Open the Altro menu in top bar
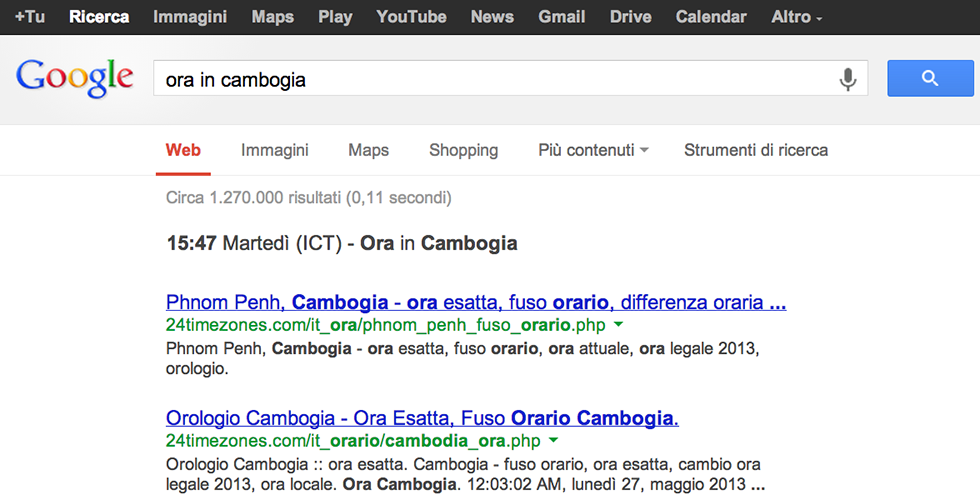Screen dimensions: 980x500 pyautogui.click(x=797, y=17)
